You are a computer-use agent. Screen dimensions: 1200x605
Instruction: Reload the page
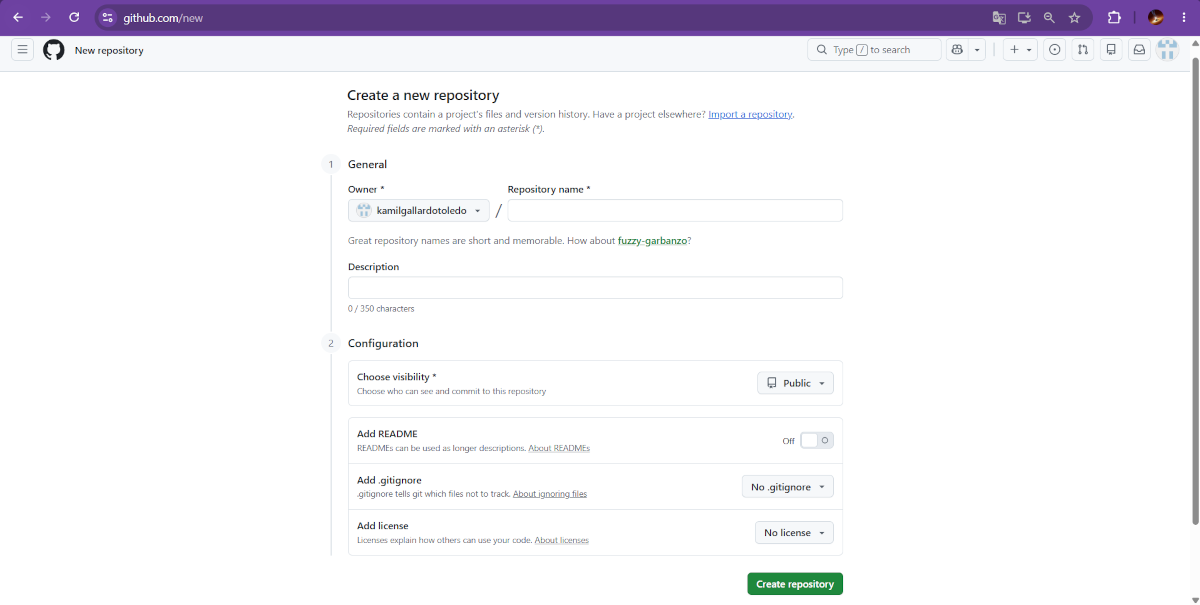74,17
